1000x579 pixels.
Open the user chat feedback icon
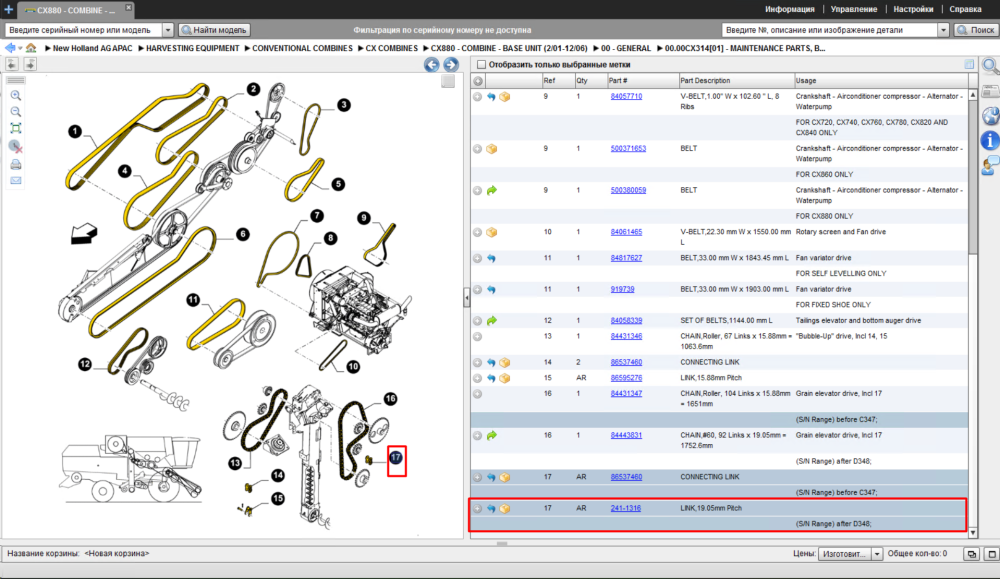pyautogui.click(x=990, y=166)
